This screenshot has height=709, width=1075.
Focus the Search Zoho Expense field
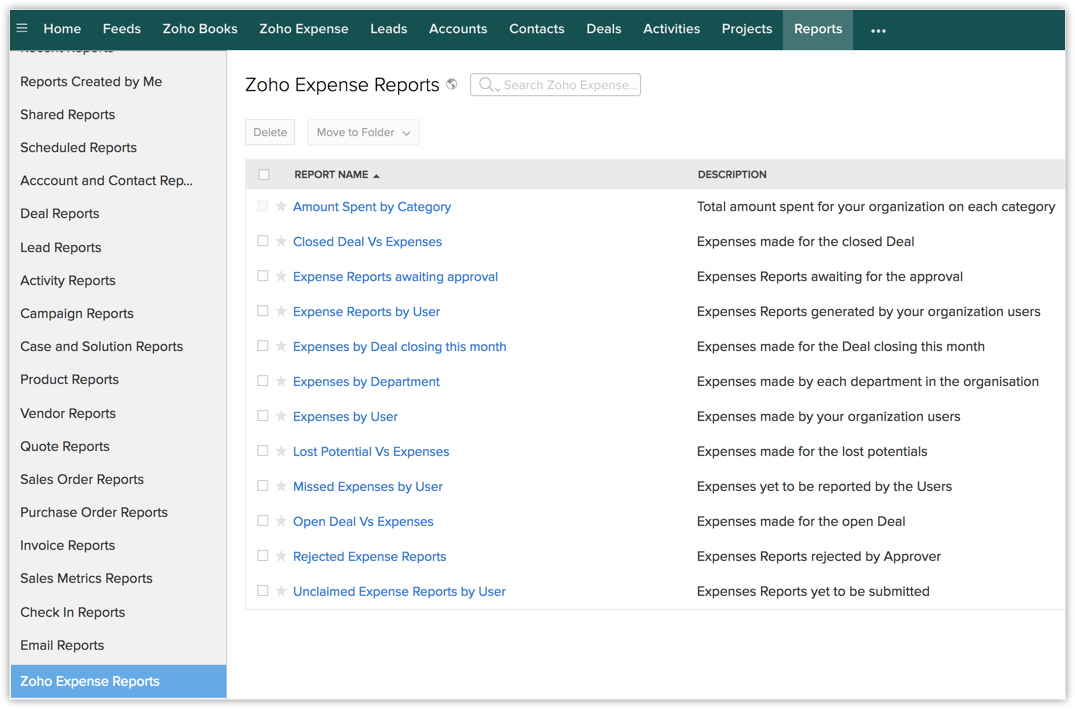tap(555, 85)
